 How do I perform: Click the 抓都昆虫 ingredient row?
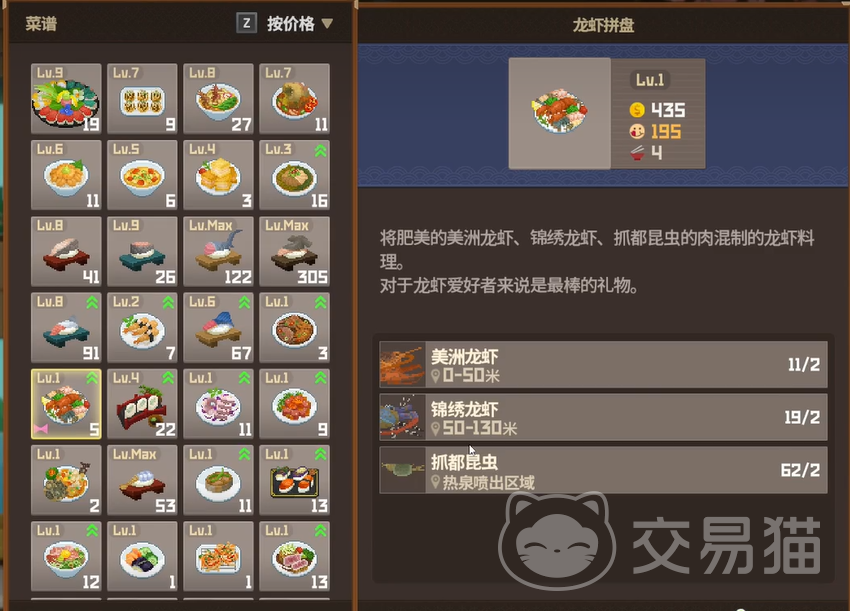(x=603, y=469)
